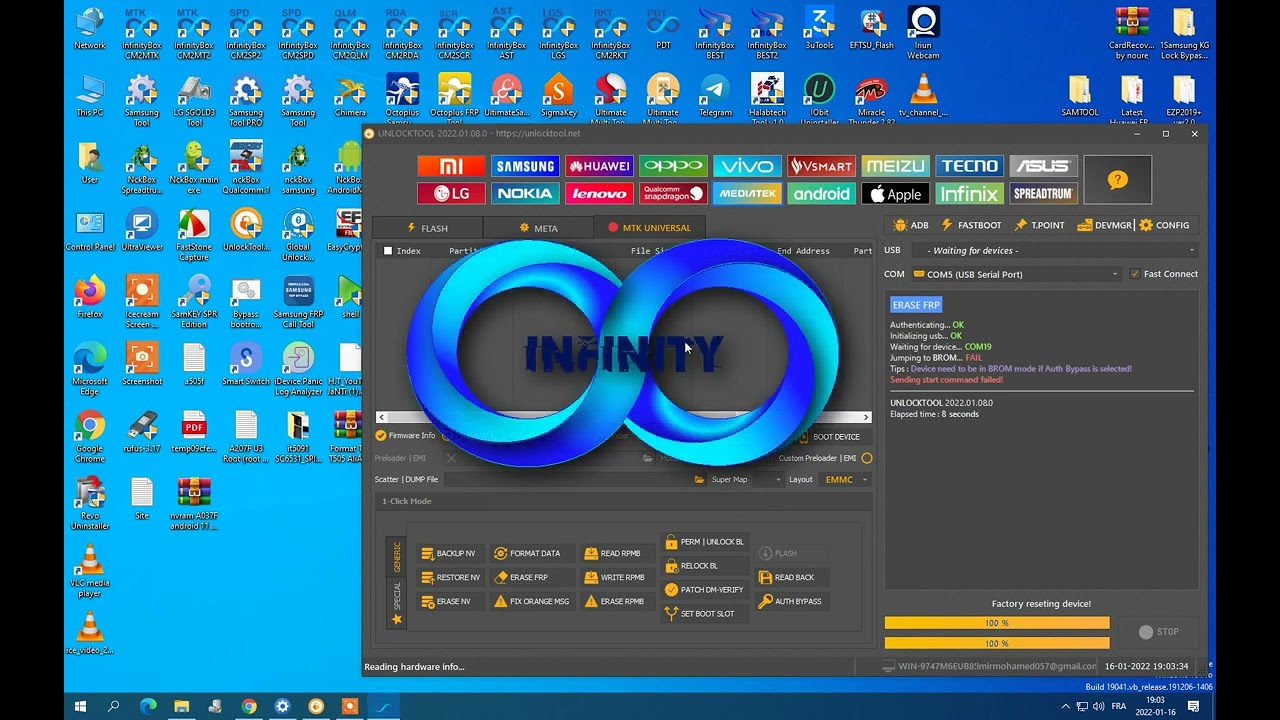Open the Qualcomm Snapdragon section

673,194
